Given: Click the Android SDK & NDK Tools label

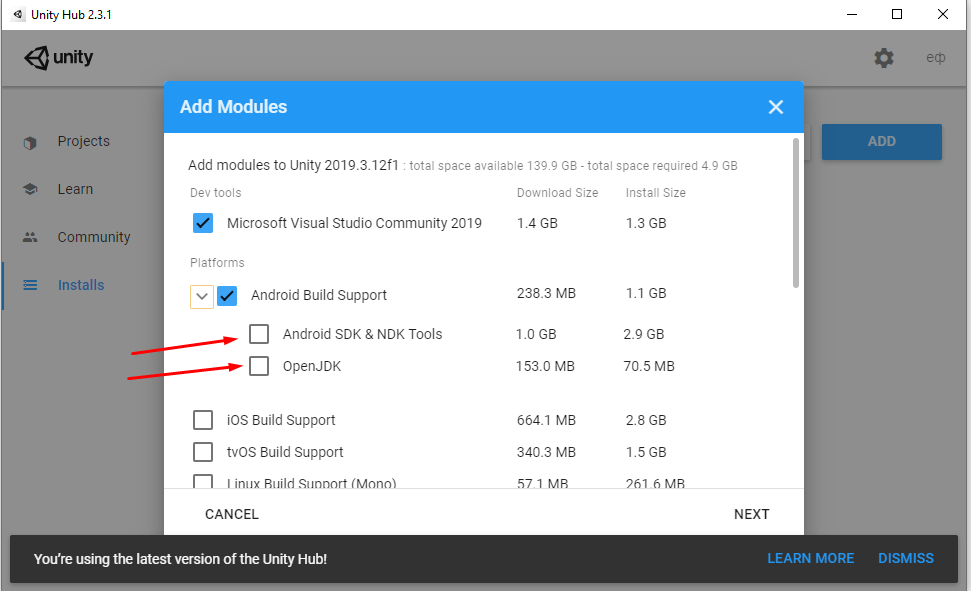Looking at the screenshot, I should (x=362, y=334).
